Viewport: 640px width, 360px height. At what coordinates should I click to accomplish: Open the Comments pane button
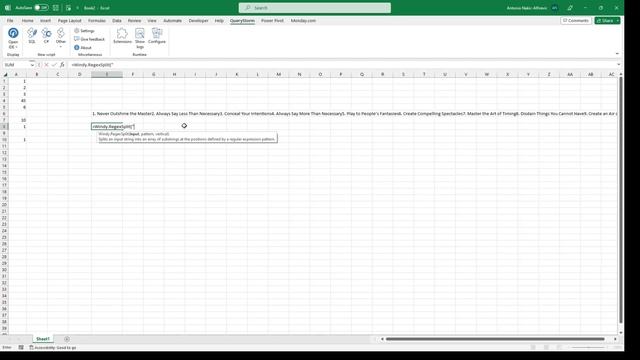(576, 20)
